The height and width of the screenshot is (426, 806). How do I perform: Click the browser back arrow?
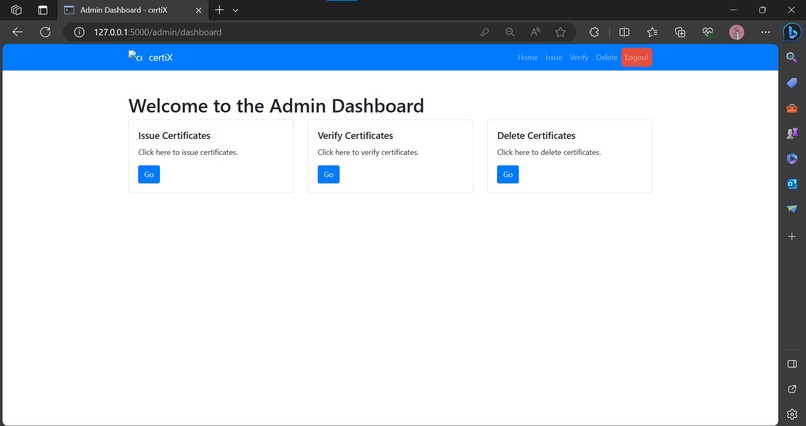(17, 32)
